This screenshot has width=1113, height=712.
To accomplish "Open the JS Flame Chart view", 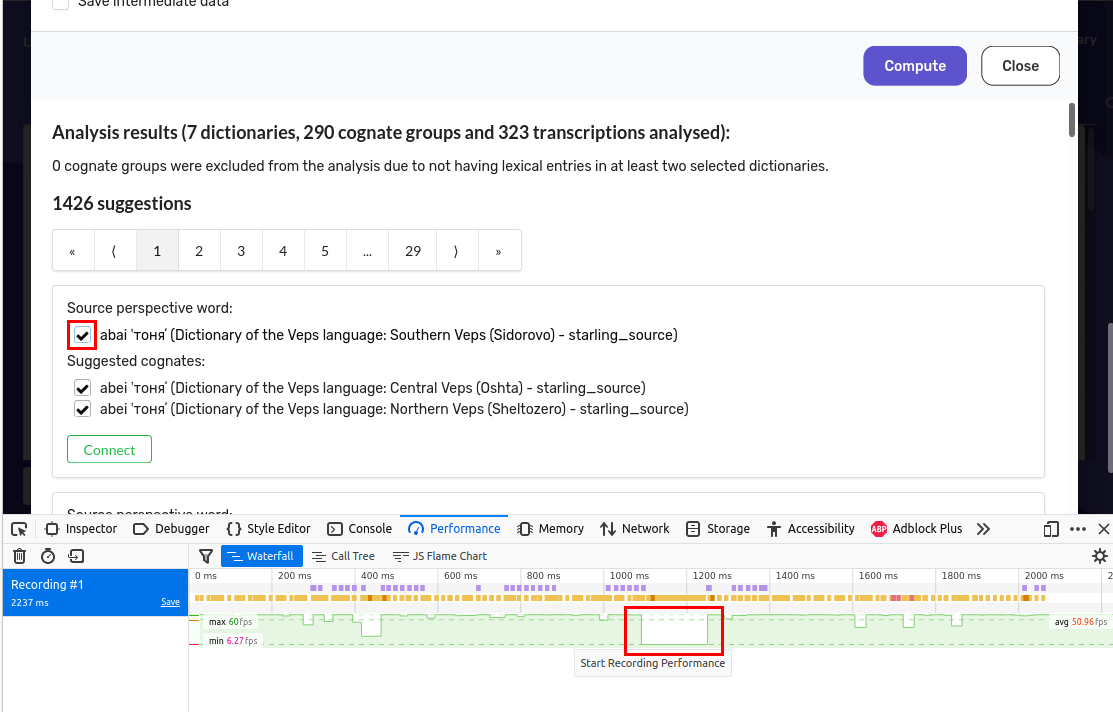I will 440,556.
